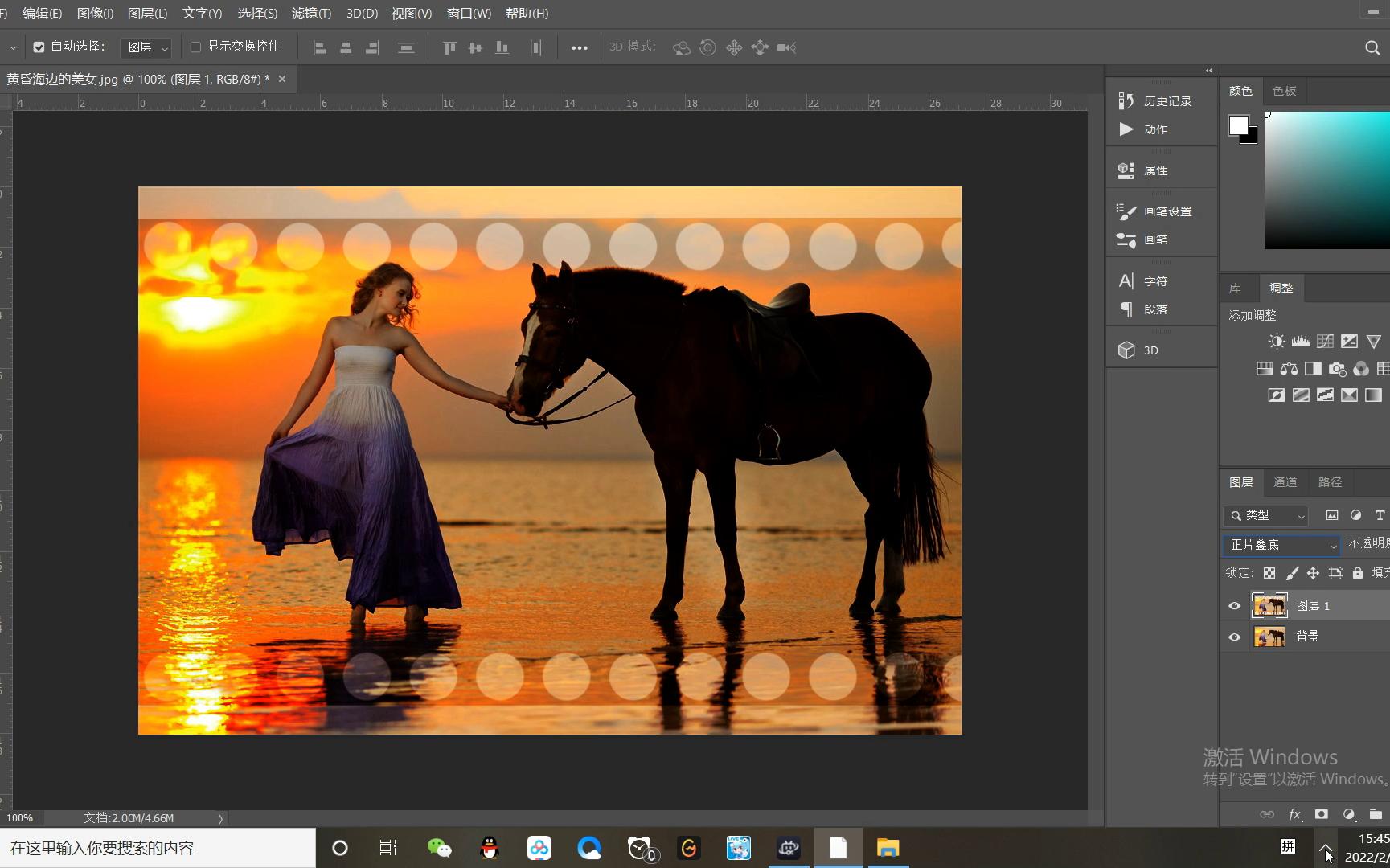This screenshot has width=1390, height=868.
Task: Hide 图层 1 using eye icon
Action: (1235, 606)
